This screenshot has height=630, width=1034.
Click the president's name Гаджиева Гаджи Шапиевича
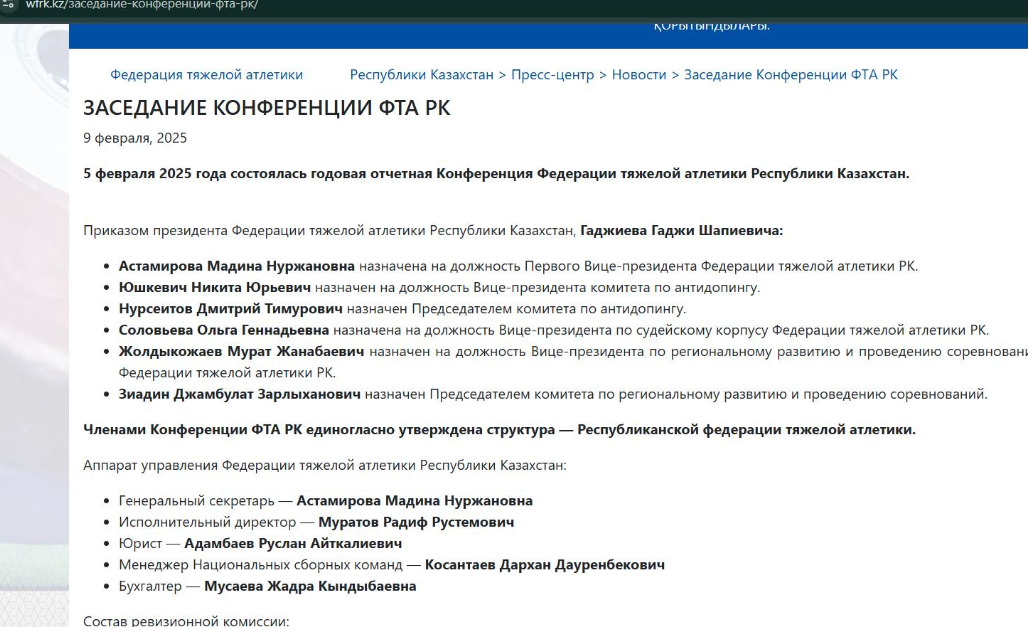point(681,230)
